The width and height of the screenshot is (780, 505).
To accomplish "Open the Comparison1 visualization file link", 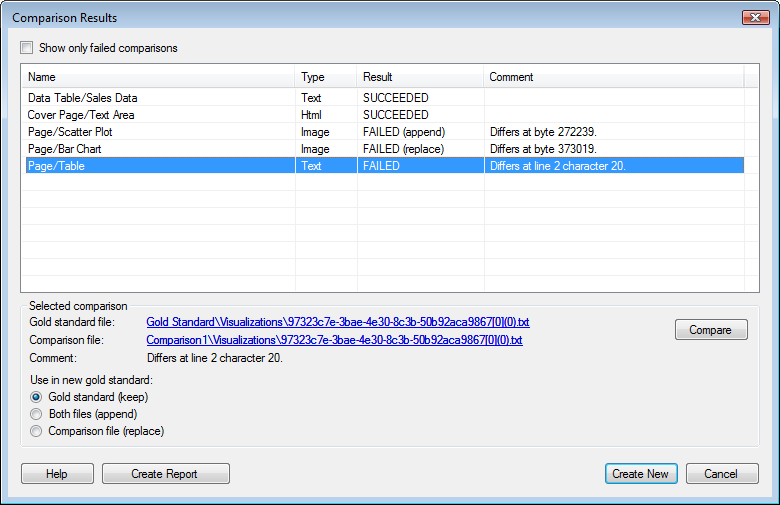I will pyautogui.click(x=334, y=340).
